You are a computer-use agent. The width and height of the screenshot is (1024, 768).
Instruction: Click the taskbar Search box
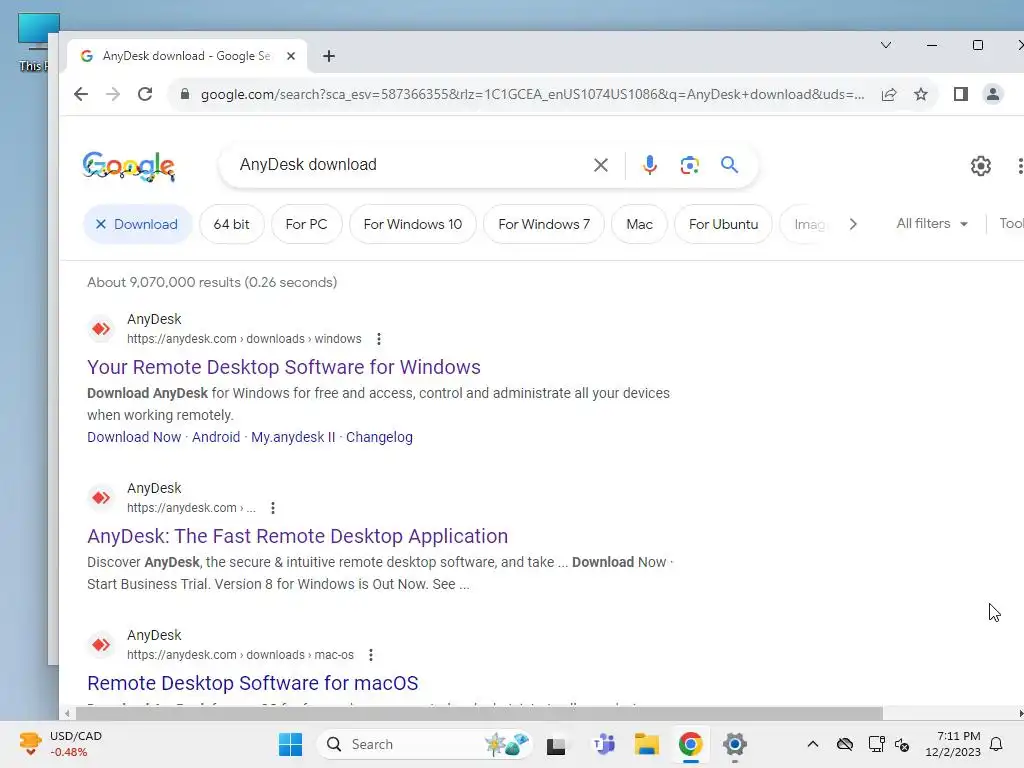coord(424,744)
